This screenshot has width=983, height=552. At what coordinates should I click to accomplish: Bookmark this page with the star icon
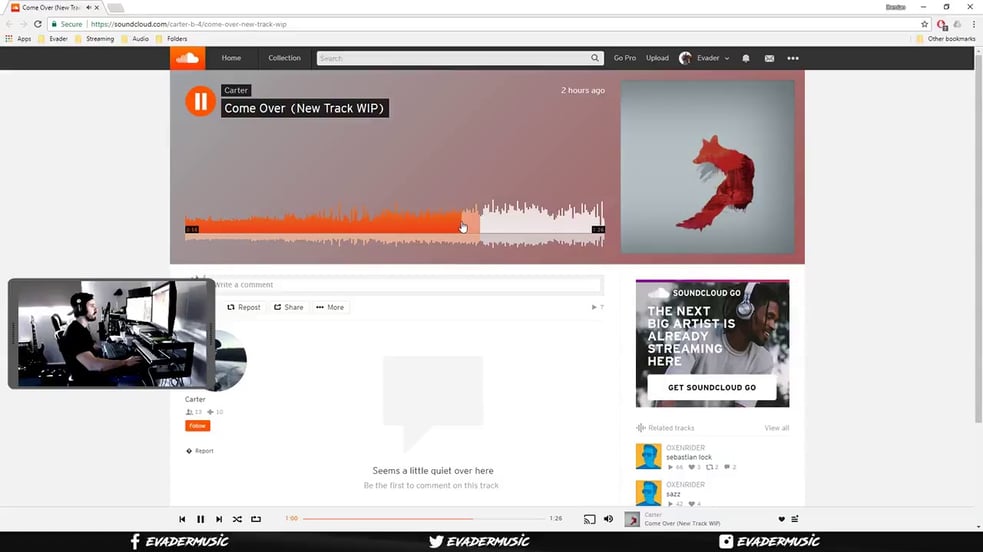click(x=924, y=24)
